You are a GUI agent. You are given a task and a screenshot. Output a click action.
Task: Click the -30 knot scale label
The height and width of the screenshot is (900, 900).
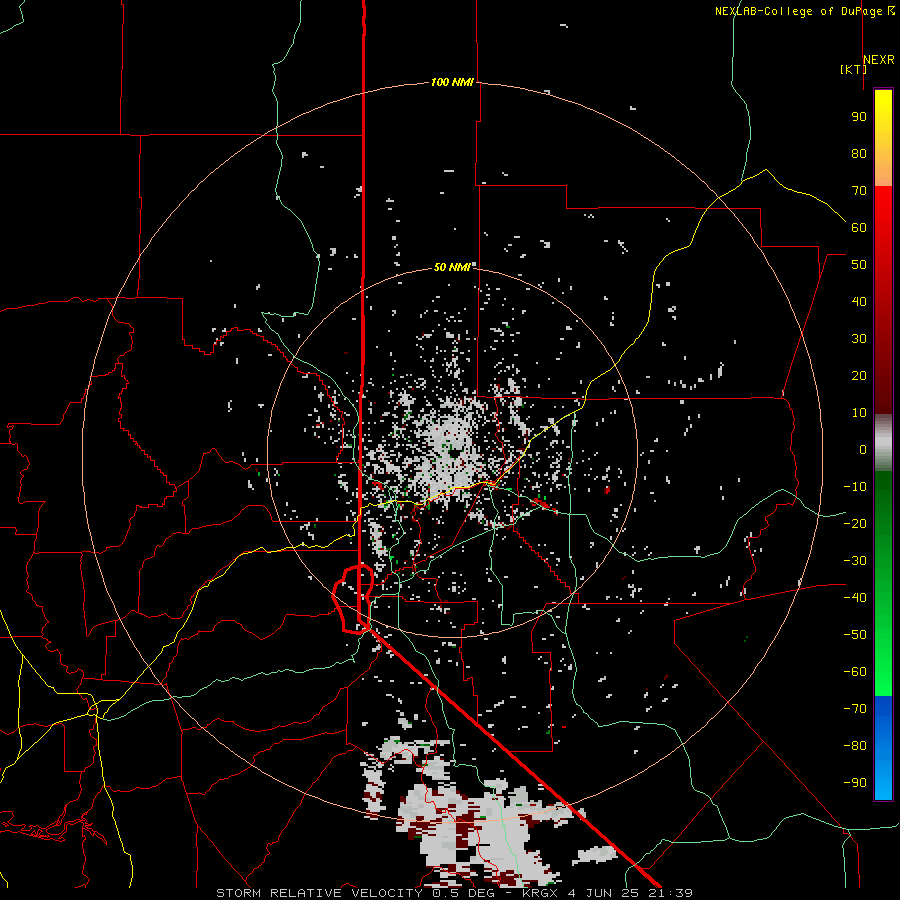click(855, 561)
